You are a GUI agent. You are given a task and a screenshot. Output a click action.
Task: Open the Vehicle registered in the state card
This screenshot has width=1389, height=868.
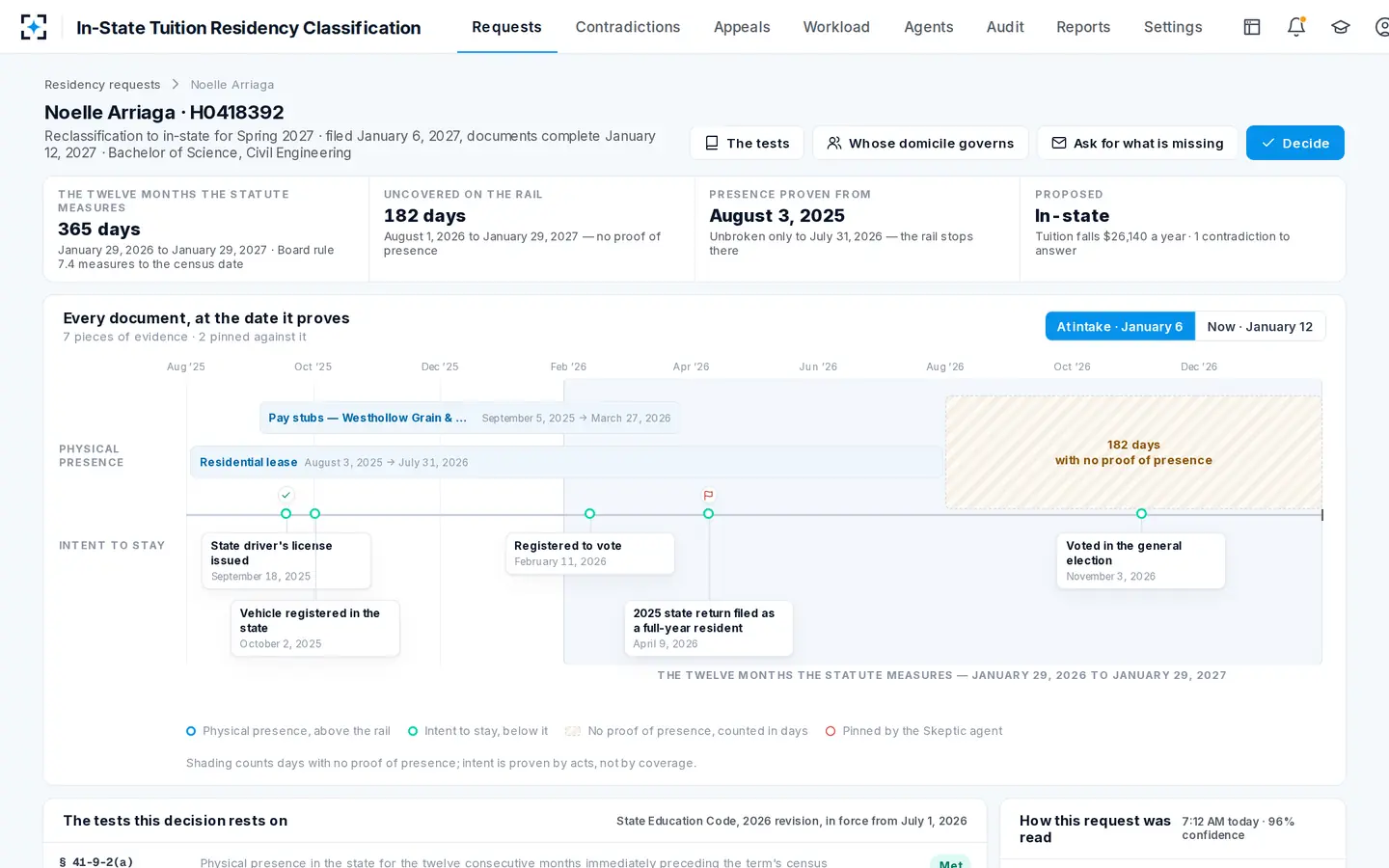314,628
